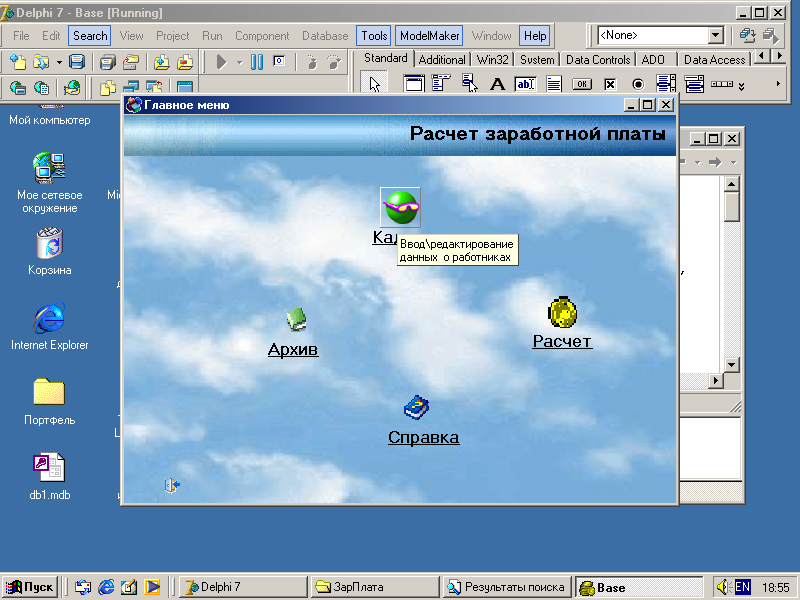Select the Label (A) component
The height and width of the screenshot is (600, 800).
[x=497, y=84]
